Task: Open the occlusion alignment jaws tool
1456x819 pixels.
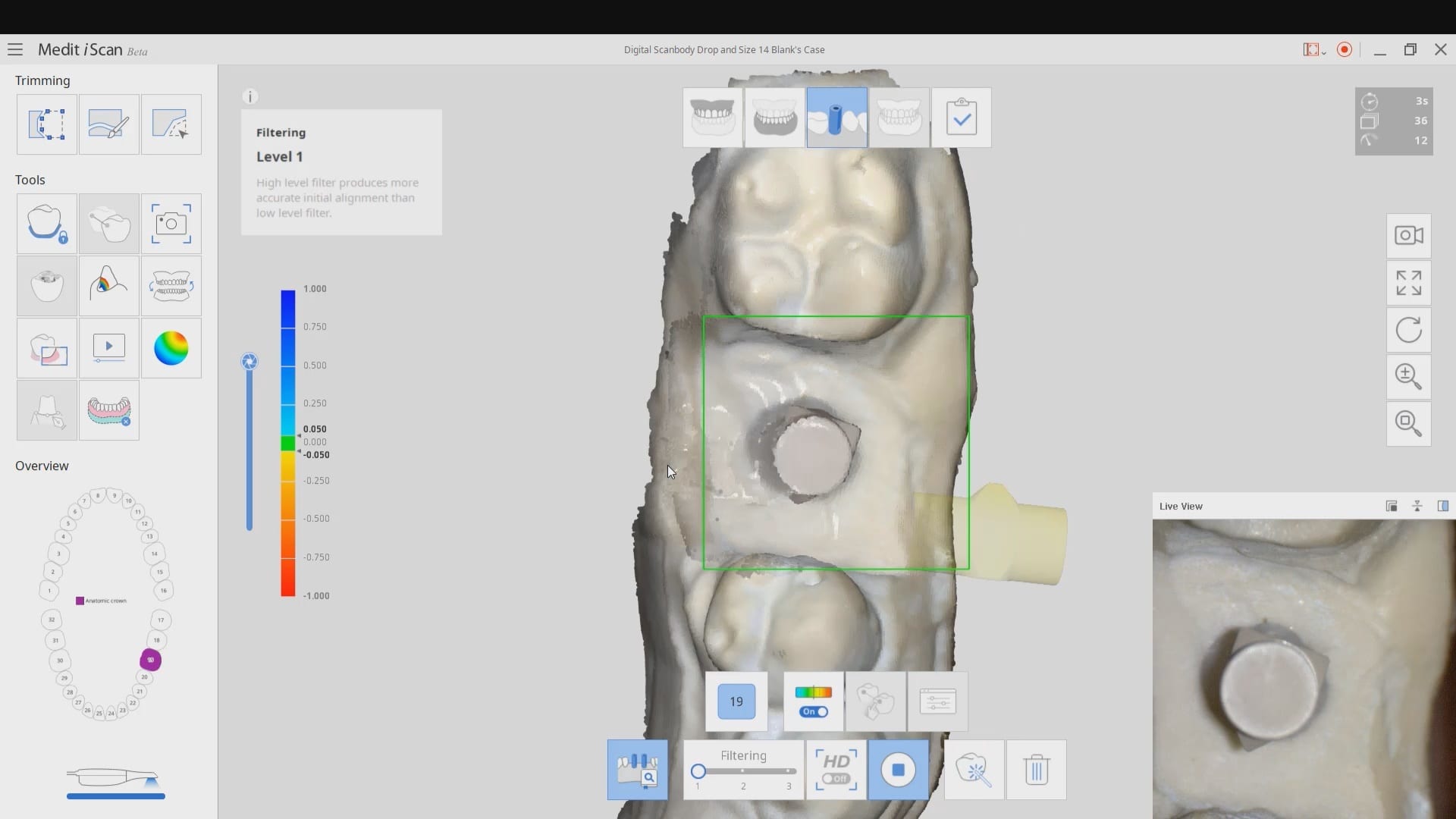Action: coord(171,286)
